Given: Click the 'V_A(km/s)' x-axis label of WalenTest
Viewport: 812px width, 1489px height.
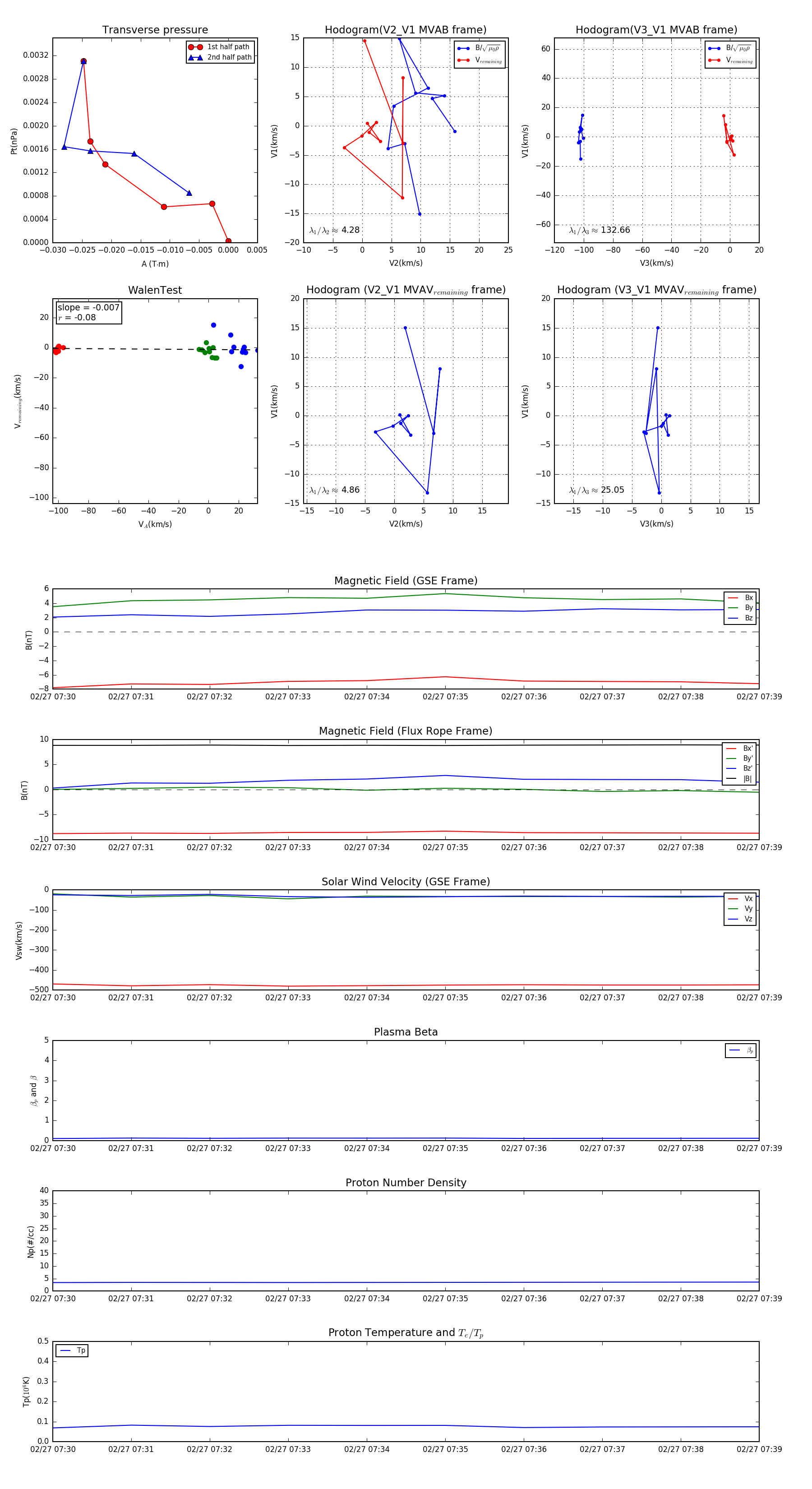Looking at the screenshot, I should (155, 525).
